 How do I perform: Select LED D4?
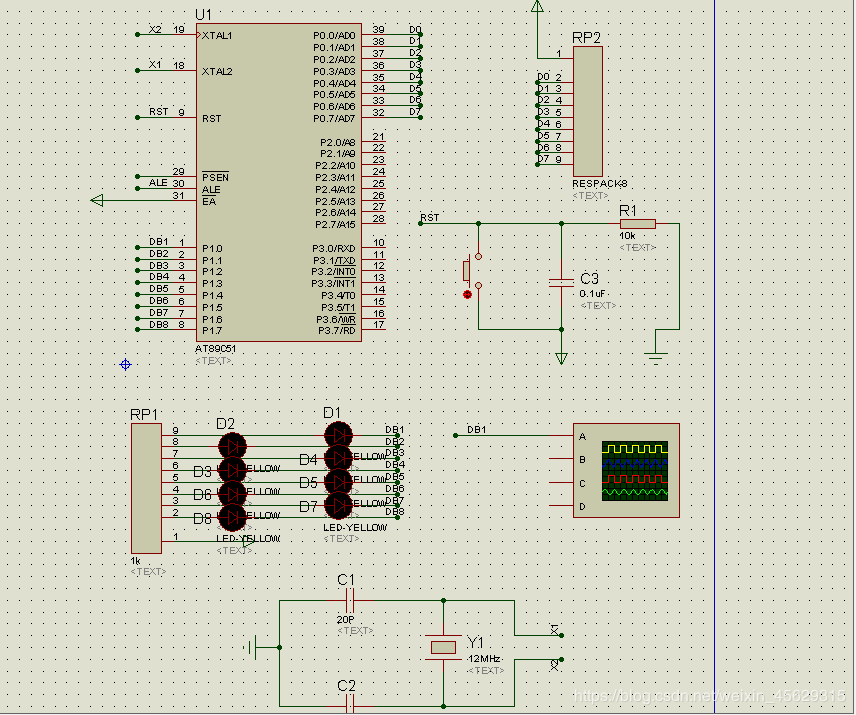click(338, 458)
